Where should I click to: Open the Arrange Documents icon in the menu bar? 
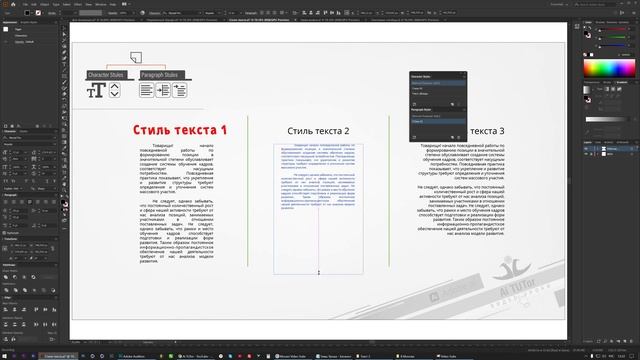125,4
